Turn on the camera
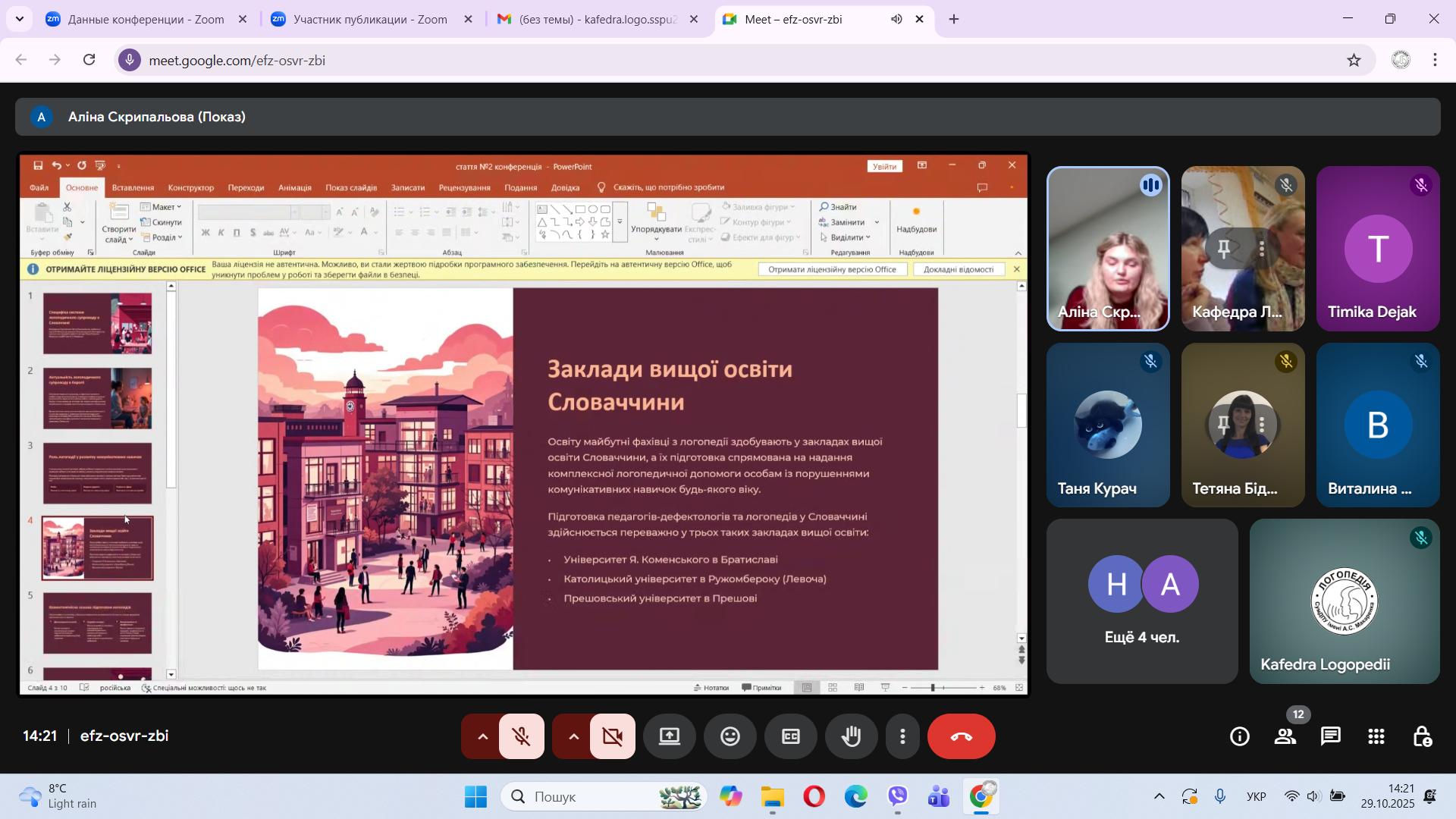 pyautogui.click(x=613, y=736)
